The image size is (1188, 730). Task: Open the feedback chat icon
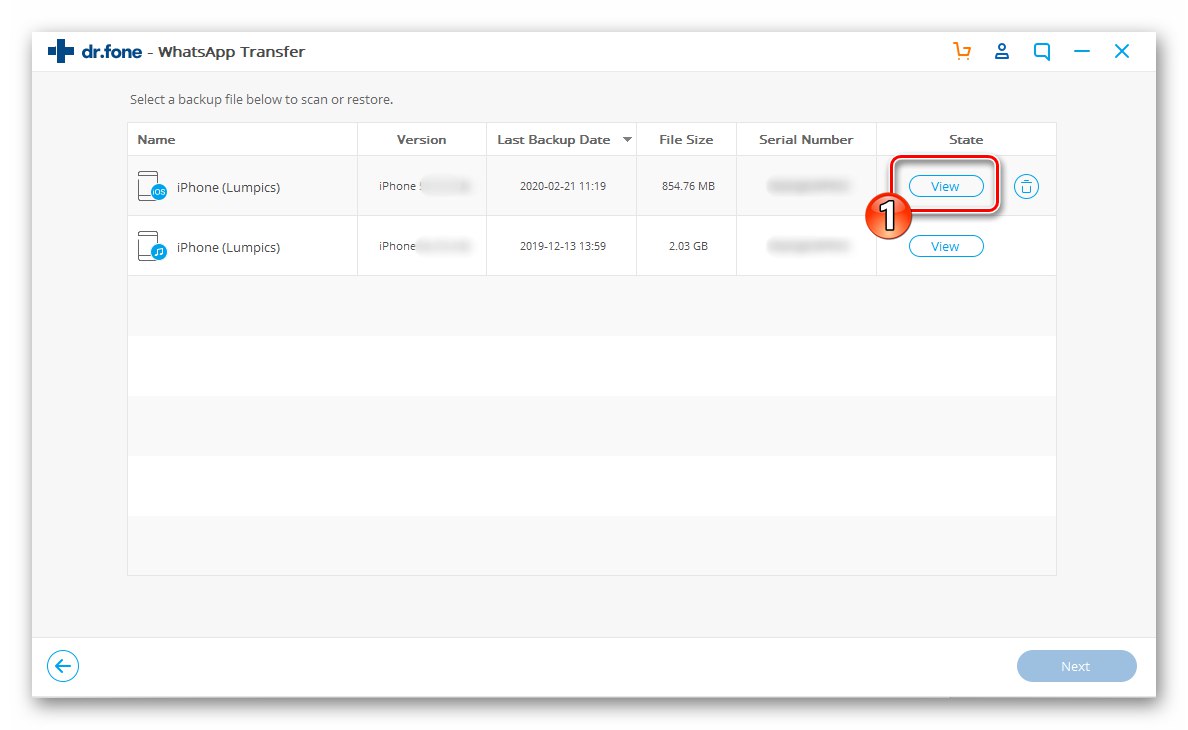(1042, 51)
